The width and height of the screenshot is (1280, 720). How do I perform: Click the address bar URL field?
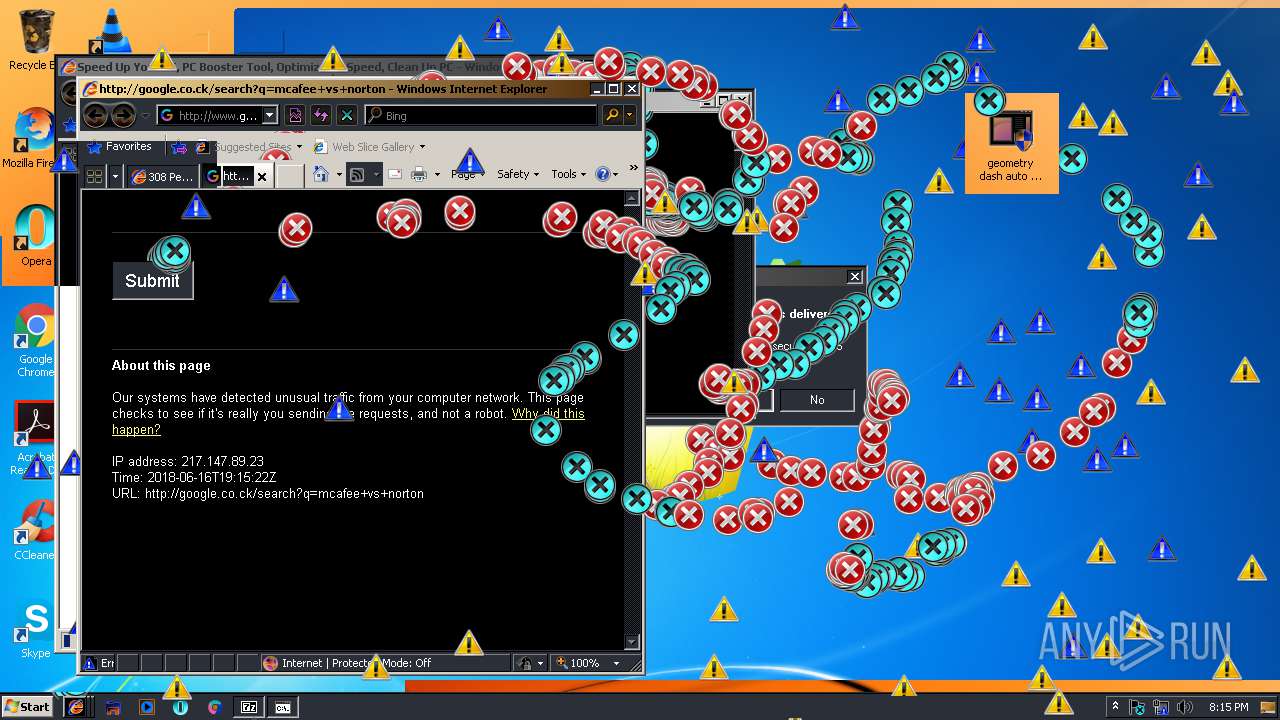pyautogui.click(x=210, y=115)
